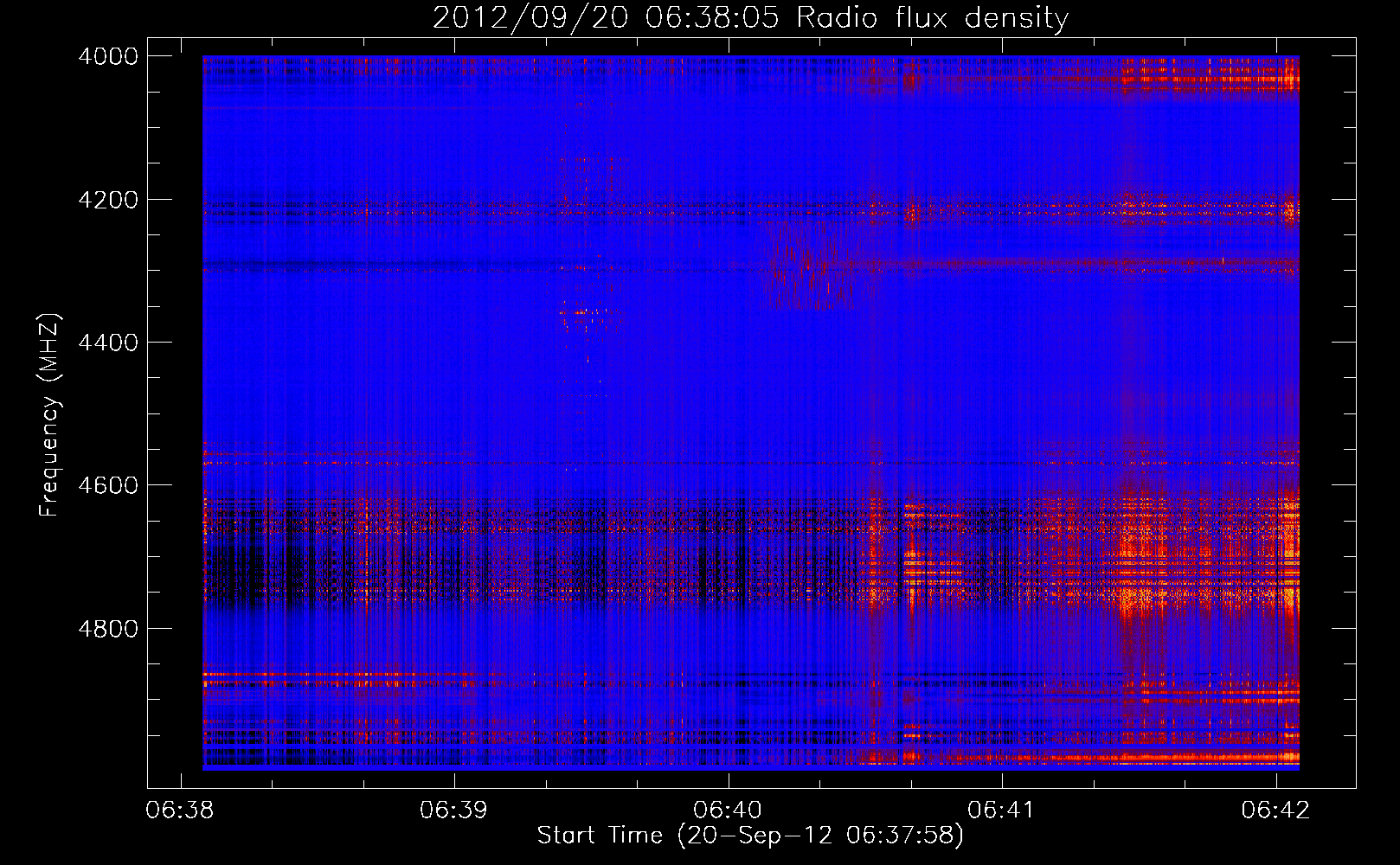The image size is (1400, 865).
Task: Click the '06:41' time axis label
Action: 1001,811
